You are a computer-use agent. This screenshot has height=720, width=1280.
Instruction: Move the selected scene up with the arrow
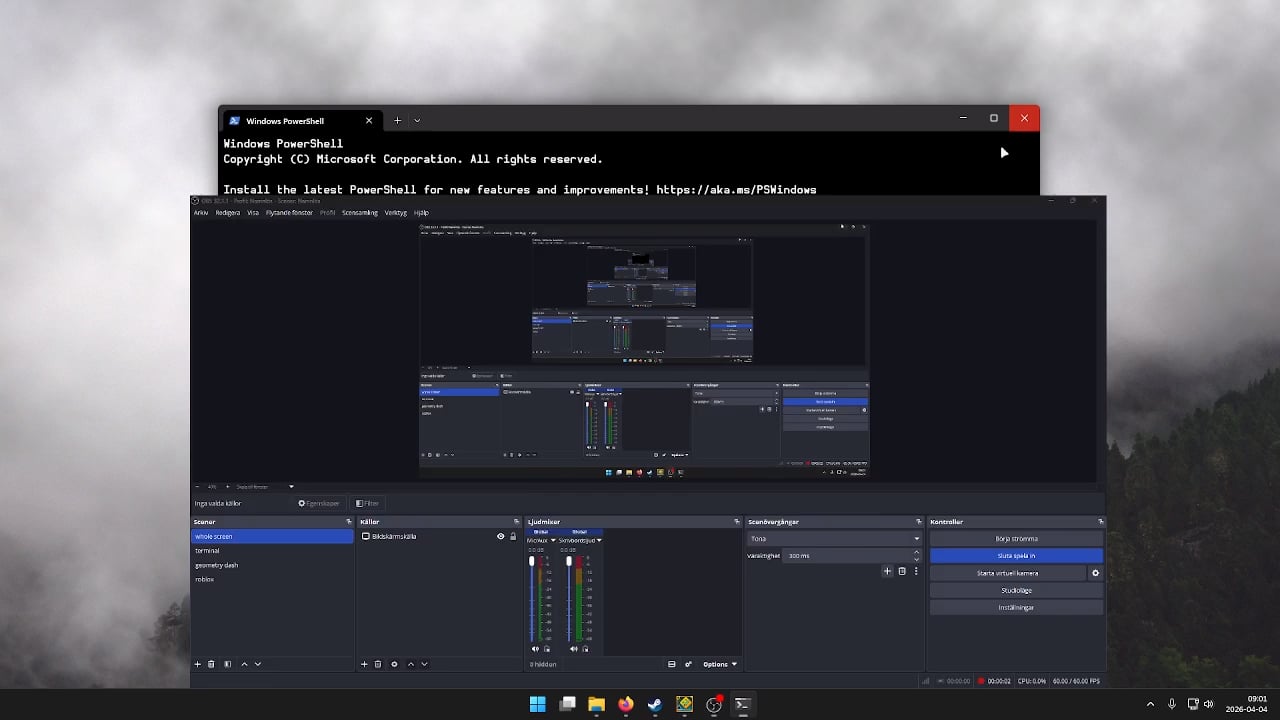(x=244, y=664)
